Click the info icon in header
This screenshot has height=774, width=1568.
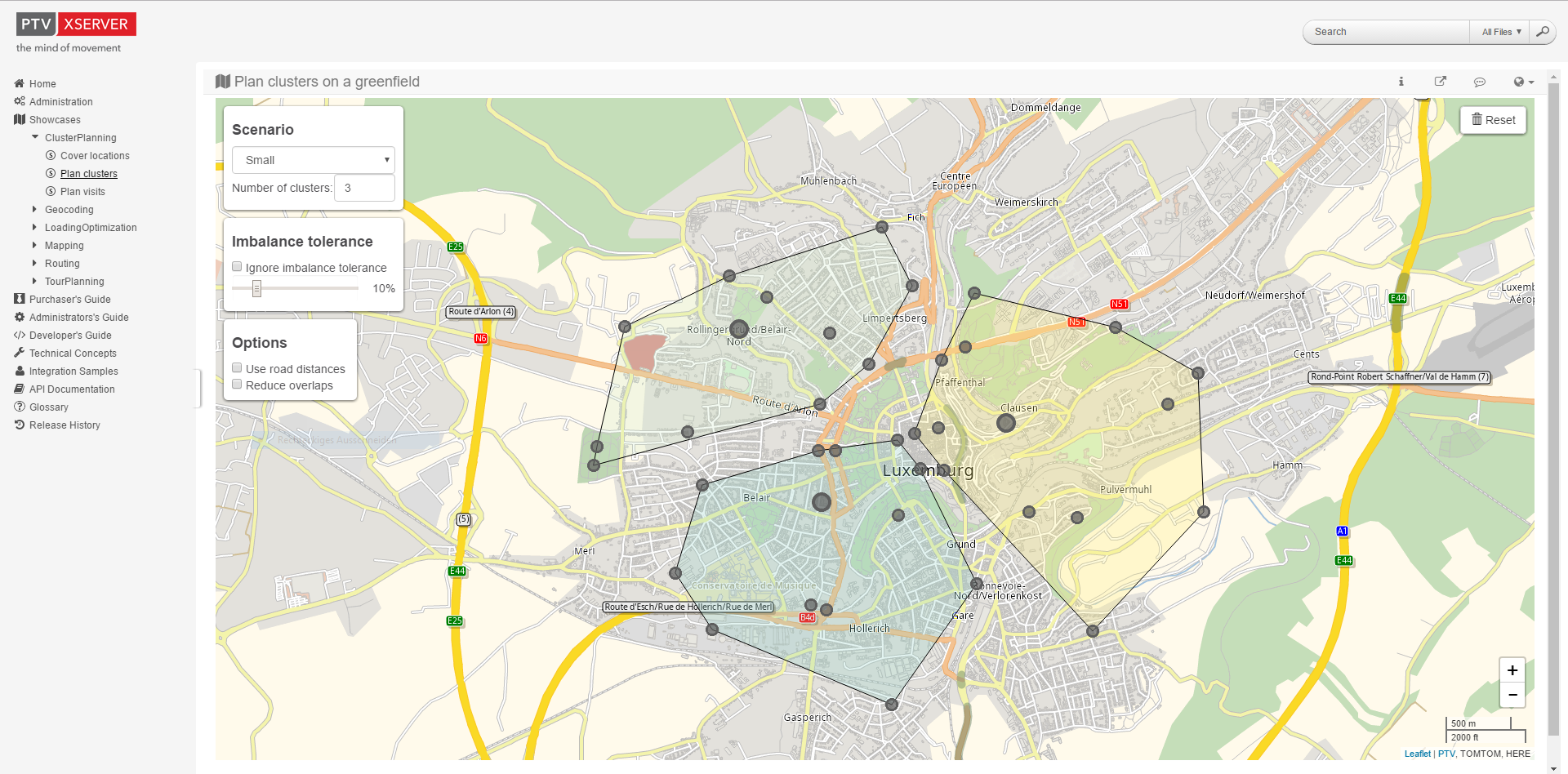click(x=1401, y=82)
